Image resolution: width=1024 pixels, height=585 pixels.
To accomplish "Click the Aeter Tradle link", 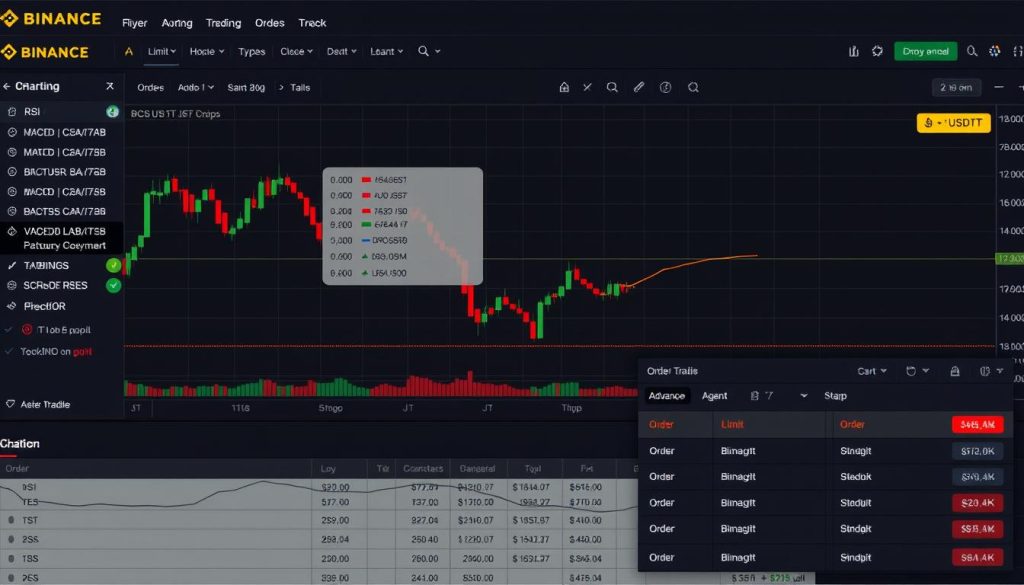I will click(x=45, y=405).
